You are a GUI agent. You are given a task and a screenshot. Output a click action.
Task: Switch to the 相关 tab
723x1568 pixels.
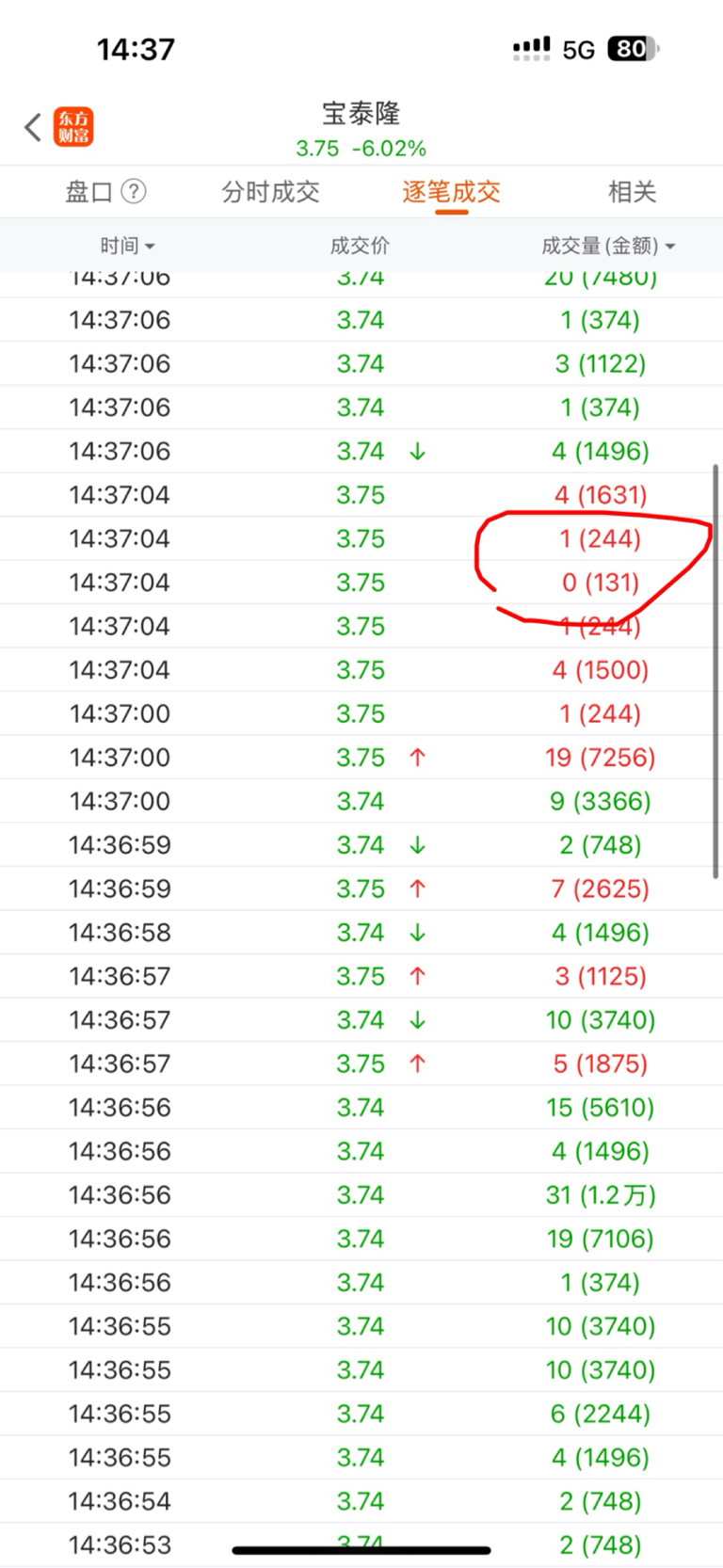(632, 192)
